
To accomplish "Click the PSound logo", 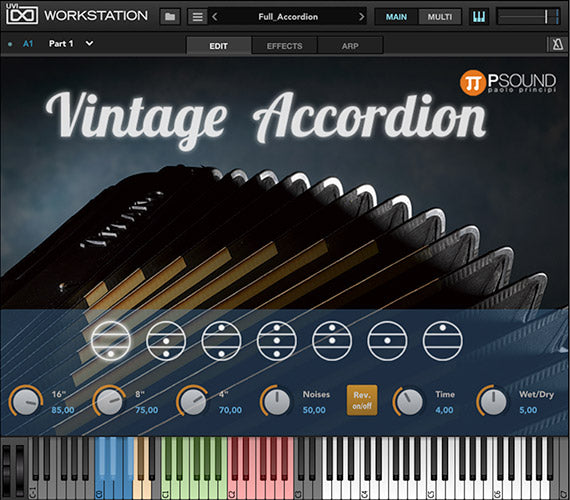I will 508,82.
